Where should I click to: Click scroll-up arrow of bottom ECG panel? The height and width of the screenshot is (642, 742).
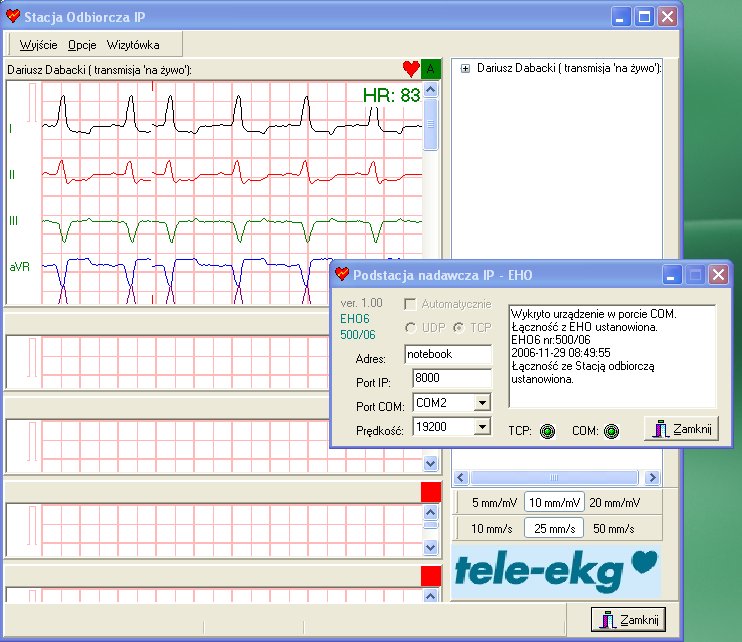[x=430, y=596]
